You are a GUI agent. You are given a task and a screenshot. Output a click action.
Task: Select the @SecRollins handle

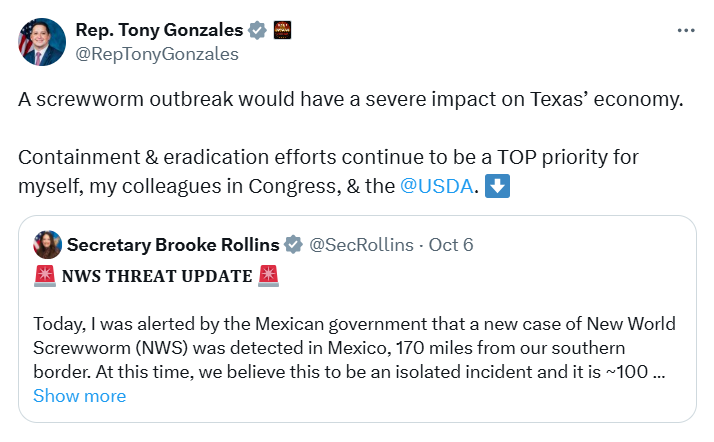tap(361, 245)
